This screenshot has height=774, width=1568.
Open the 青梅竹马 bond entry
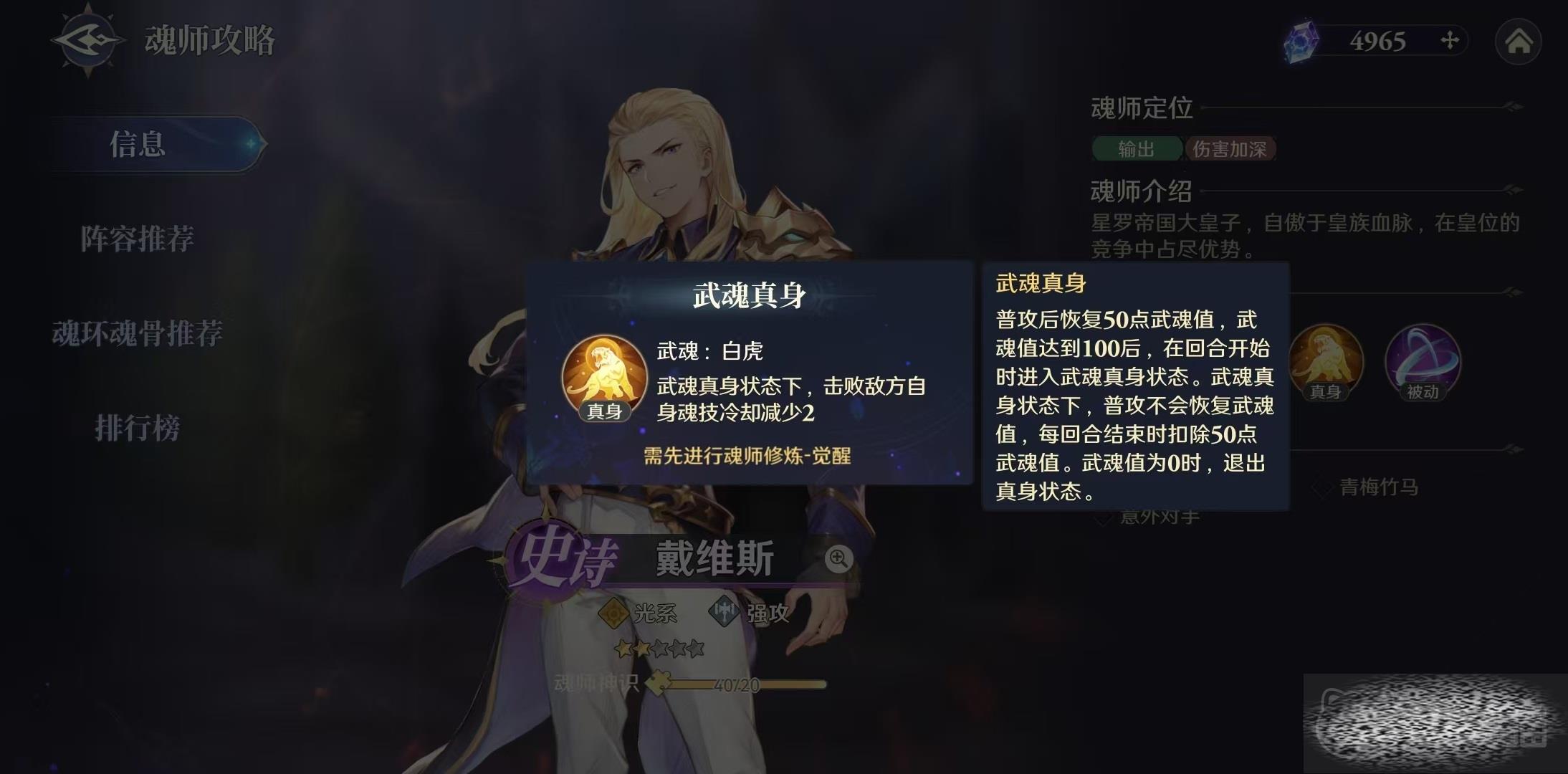coord(1379,487)
